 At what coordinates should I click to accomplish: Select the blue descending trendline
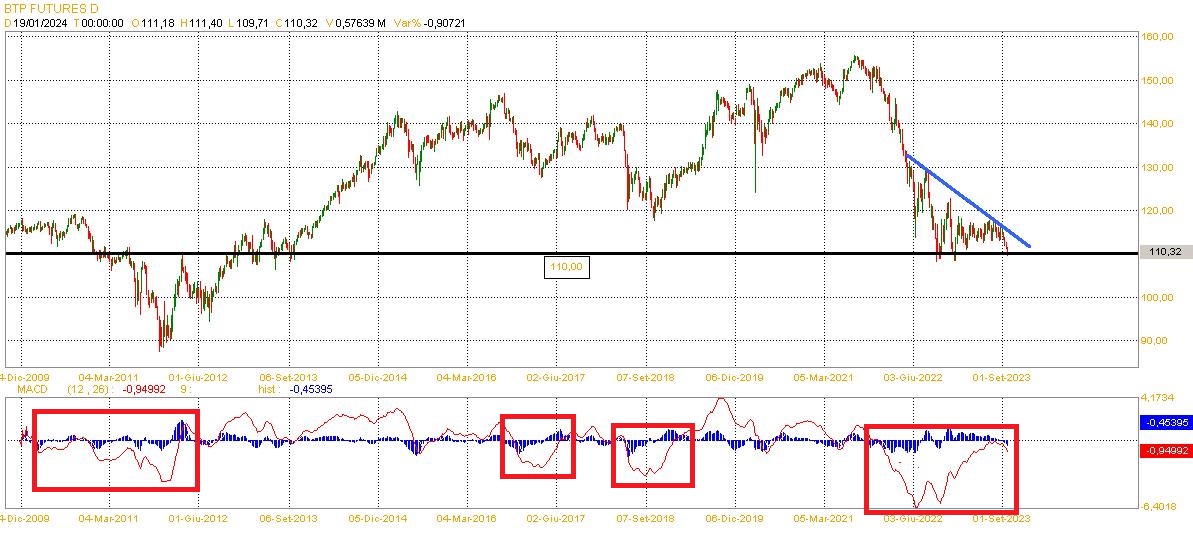coord(968,201)
